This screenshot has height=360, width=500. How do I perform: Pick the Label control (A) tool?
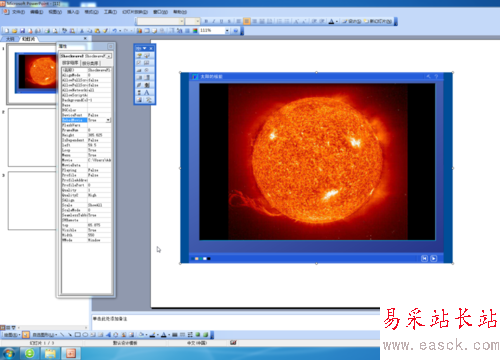pos(147,93)
